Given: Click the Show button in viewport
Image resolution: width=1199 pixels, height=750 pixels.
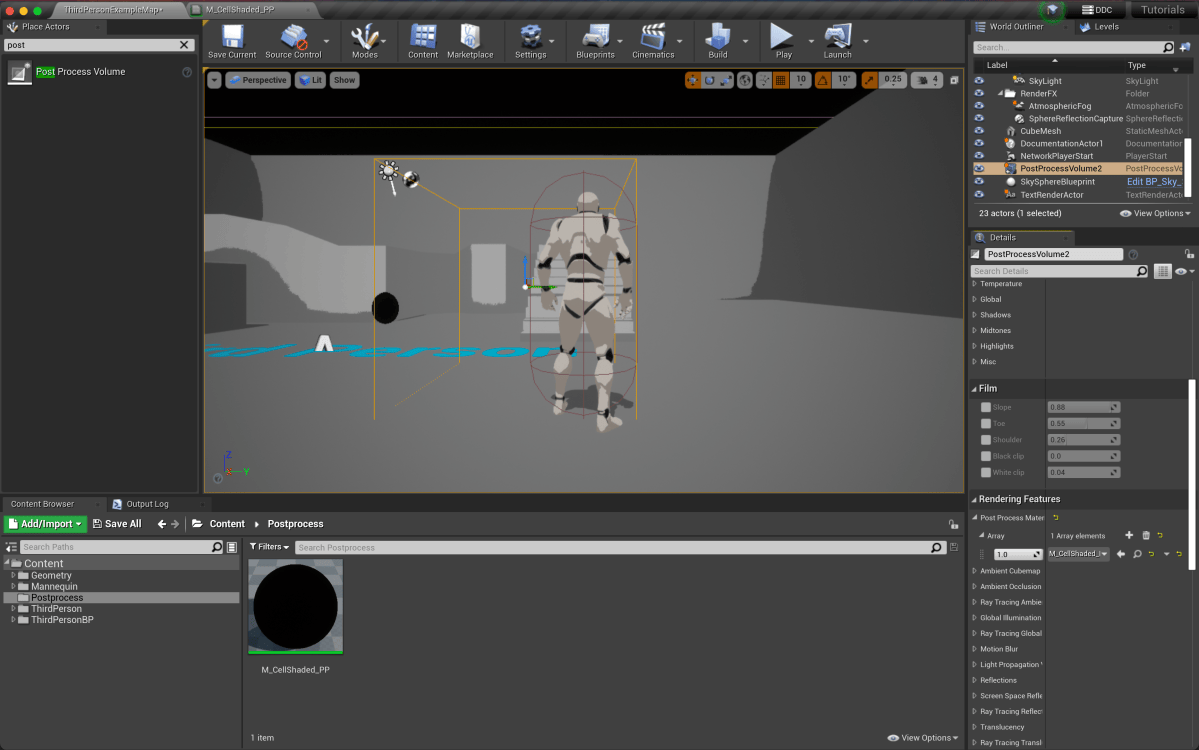Looking at the screenshot, I should pos(344,80).
